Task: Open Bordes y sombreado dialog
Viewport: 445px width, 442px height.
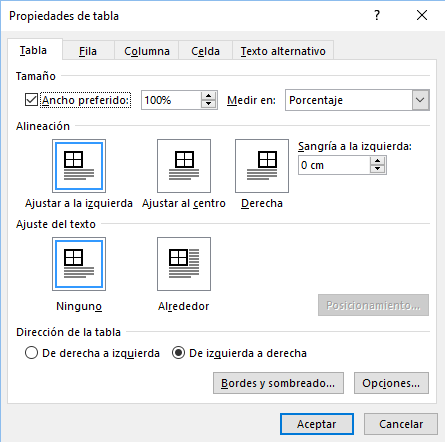Action: click(278, 383)
